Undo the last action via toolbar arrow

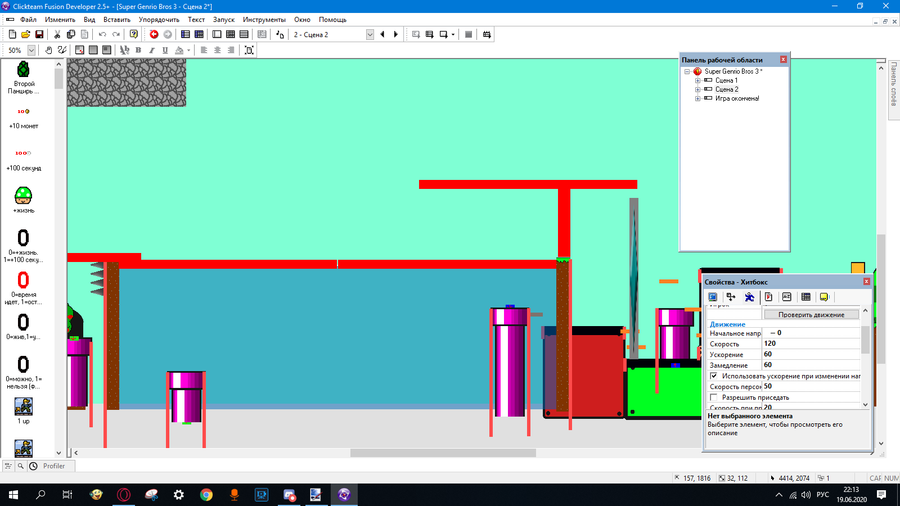pyautogui.click(x=102, y=34)
